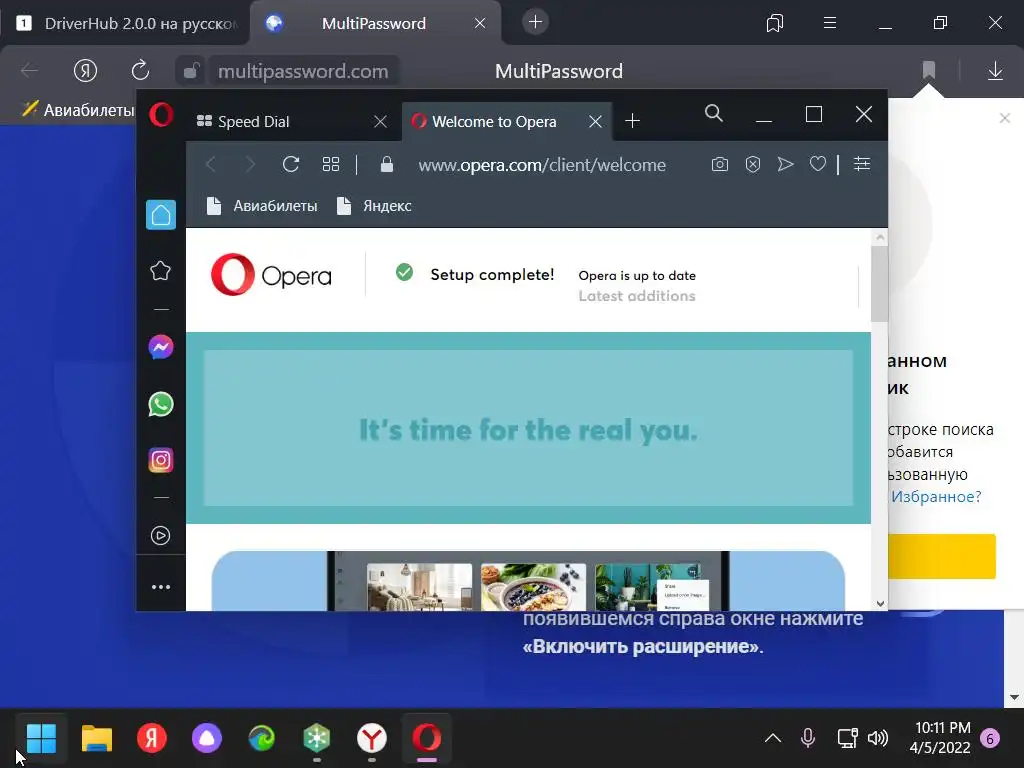Screen dimensions: 1024x768
Task: Select MultiPassword tab in Yandex Browser
Action: [374, 24]
